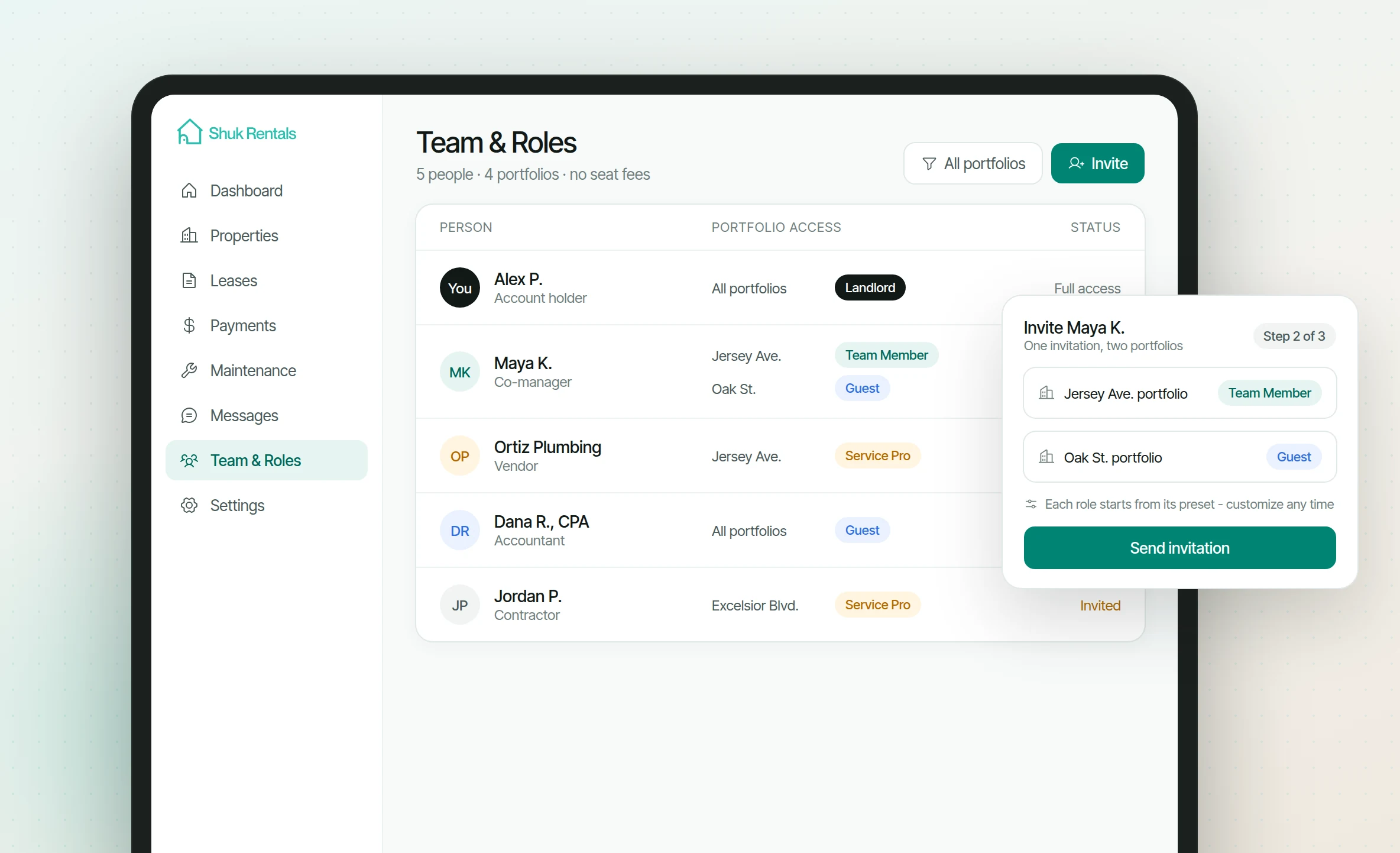Click the Team & Roles people icon
Viewport: 1400px width, 853px height.
pos(189,460)
